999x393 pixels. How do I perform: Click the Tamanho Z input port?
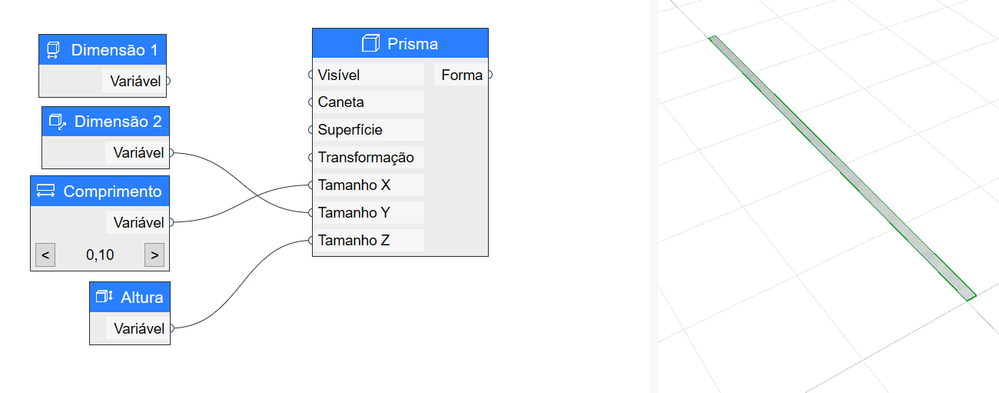(312, 241)
